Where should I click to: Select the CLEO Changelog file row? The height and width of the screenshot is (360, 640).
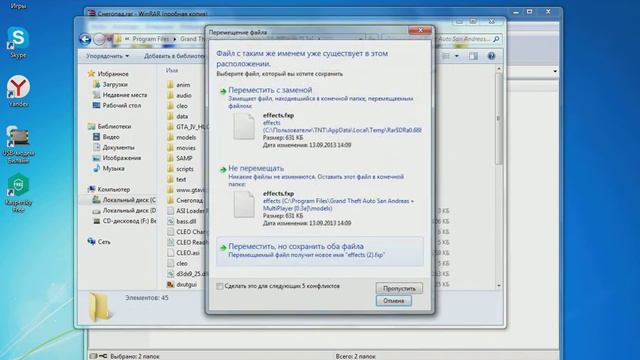coord(186,232)
